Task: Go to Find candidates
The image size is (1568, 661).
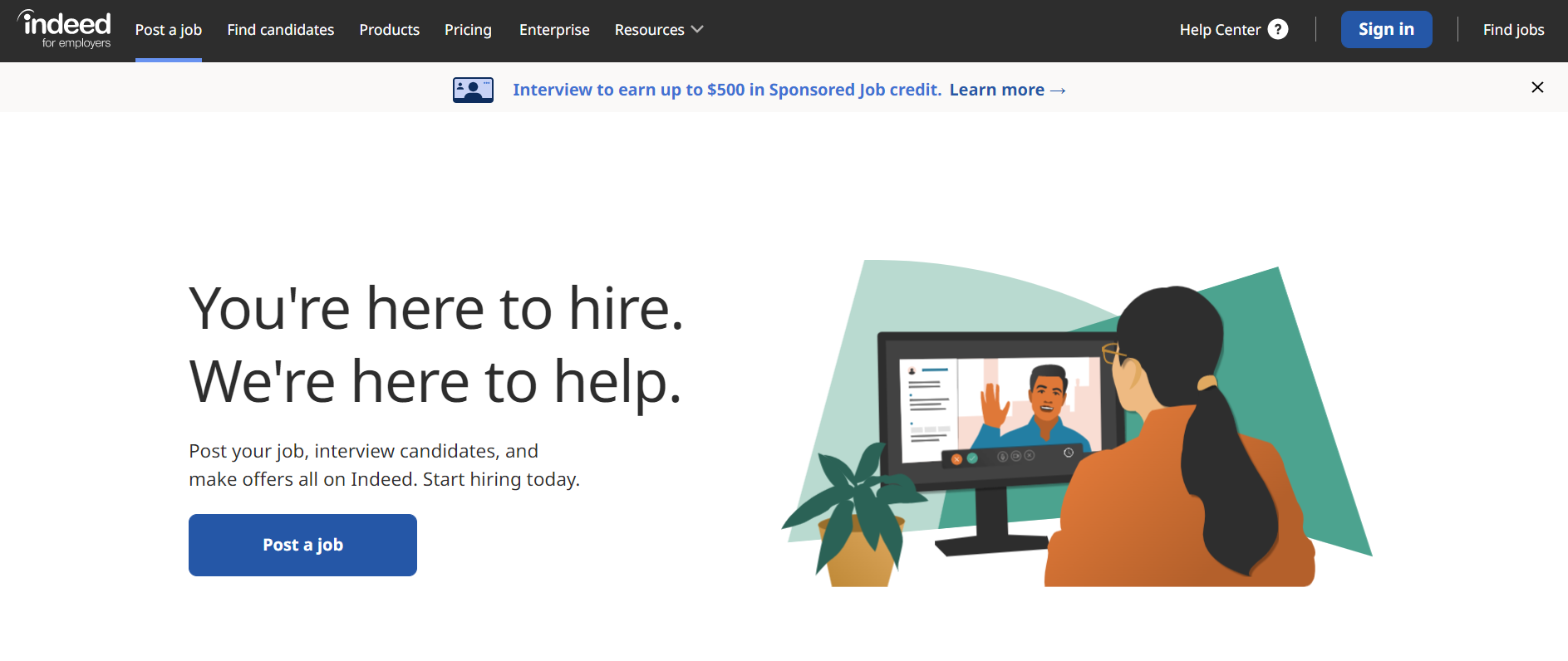Action: click(281, 30)
